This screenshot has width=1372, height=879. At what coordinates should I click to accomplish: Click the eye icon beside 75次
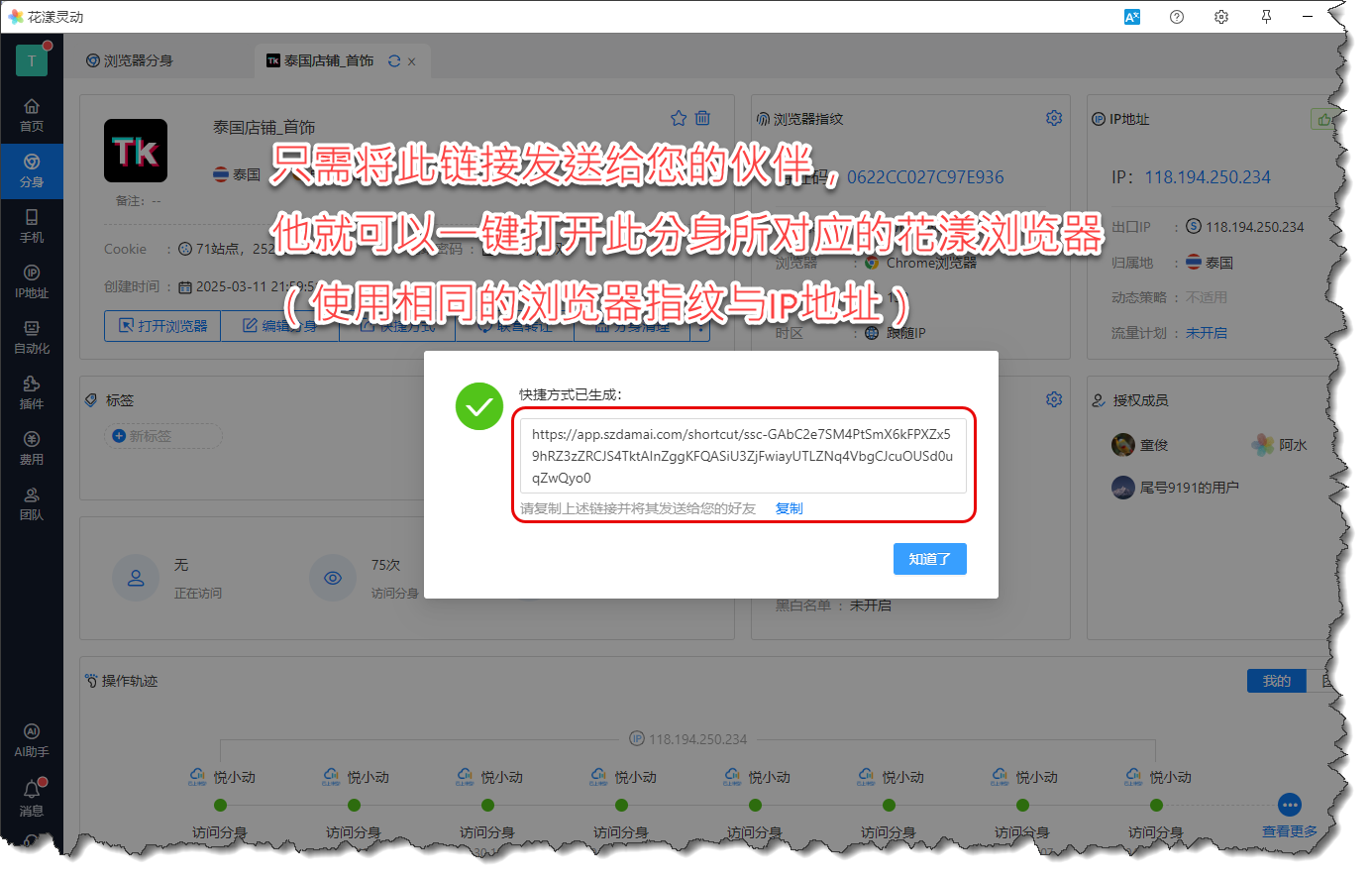pyautogui.click(x=333, y=578)
